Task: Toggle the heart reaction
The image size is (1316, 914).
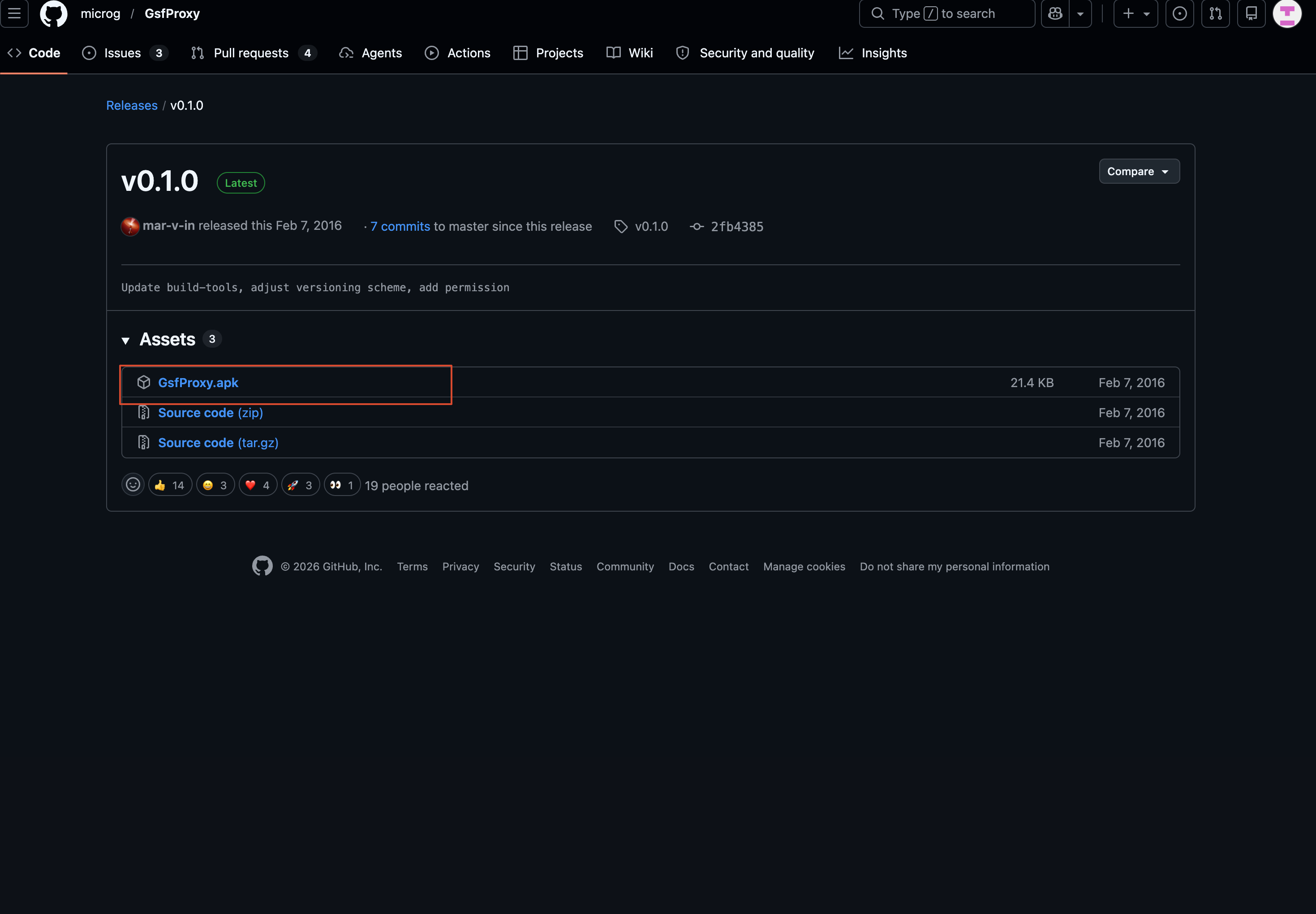Action: pyautogui.click(x=258, y=485)
